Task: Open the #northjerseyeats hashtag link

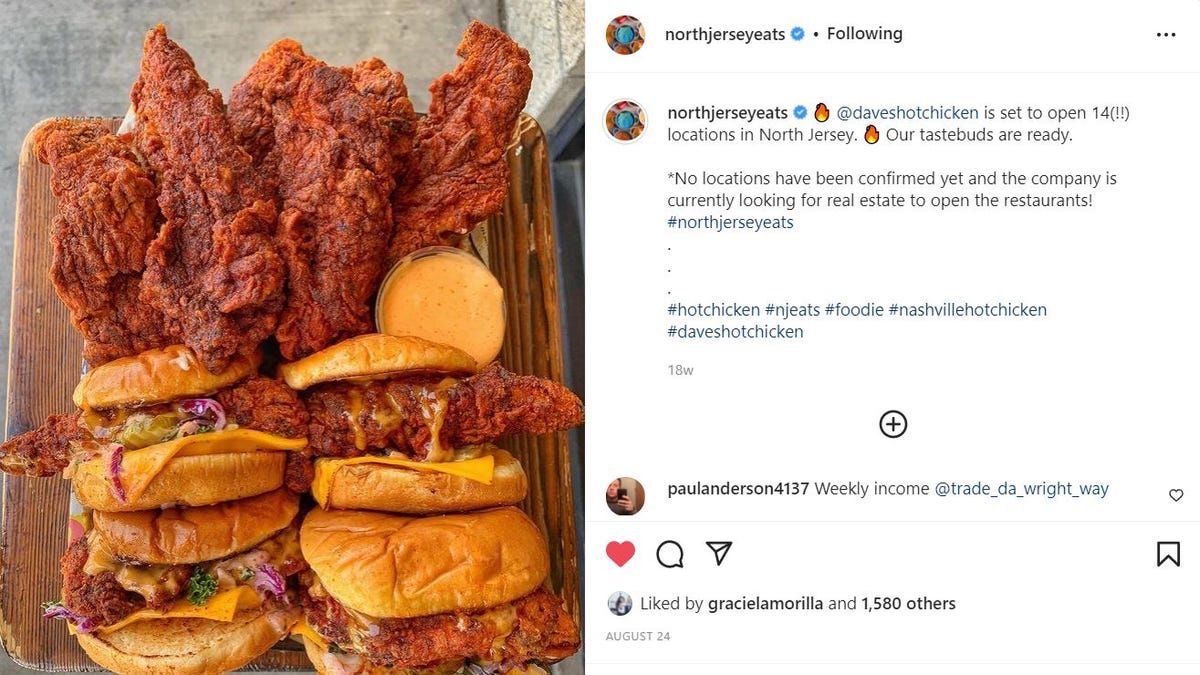Action: point(730,222)
